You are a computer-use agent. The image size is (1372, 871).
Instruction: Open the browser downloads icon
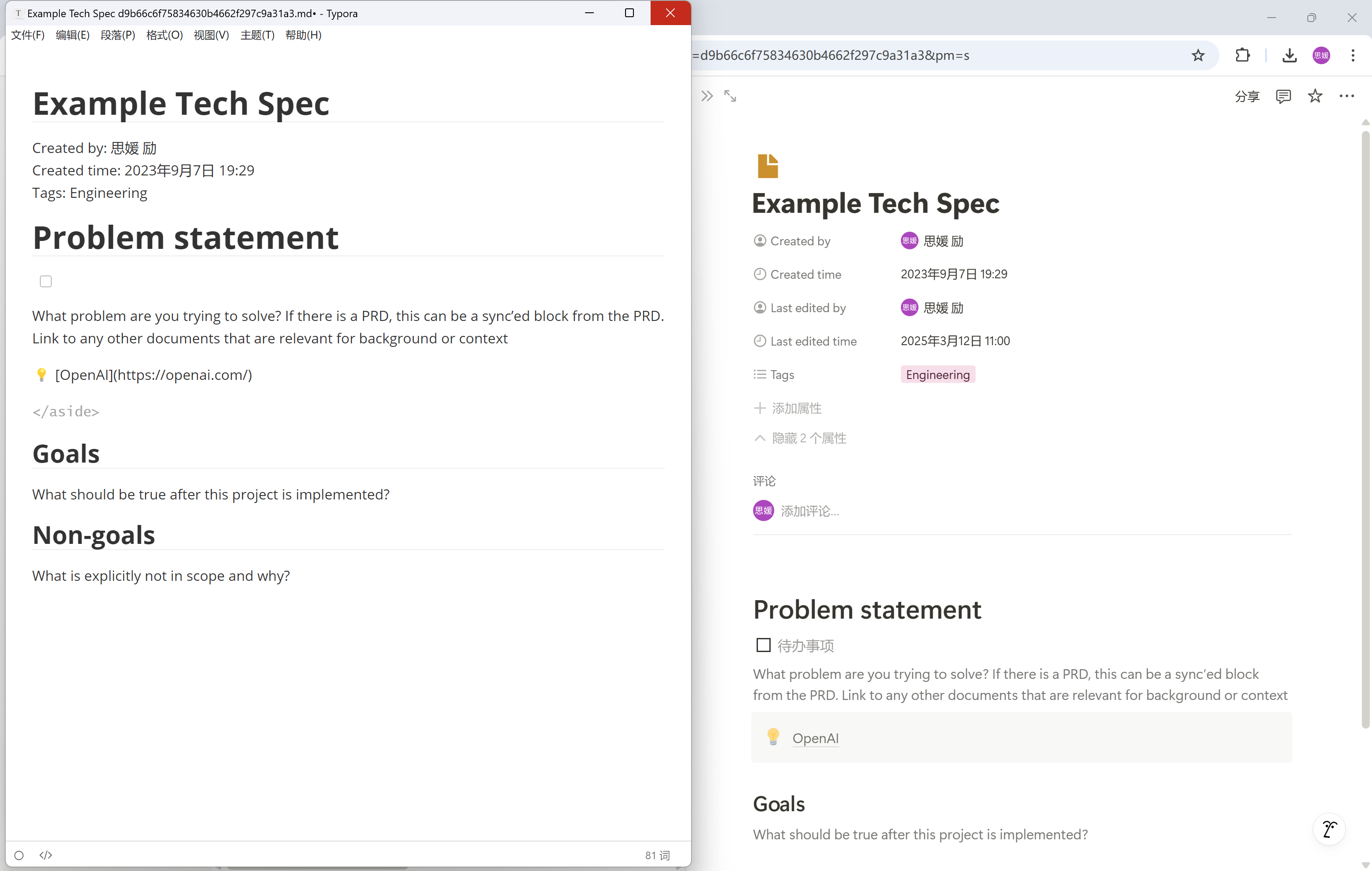point(1289,55)
